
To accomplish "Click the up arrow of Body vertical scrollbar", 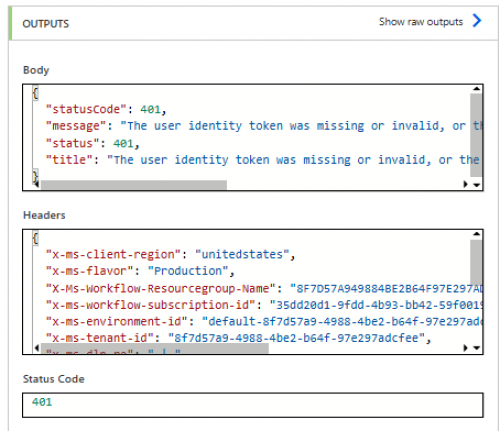I will [477, 89].
